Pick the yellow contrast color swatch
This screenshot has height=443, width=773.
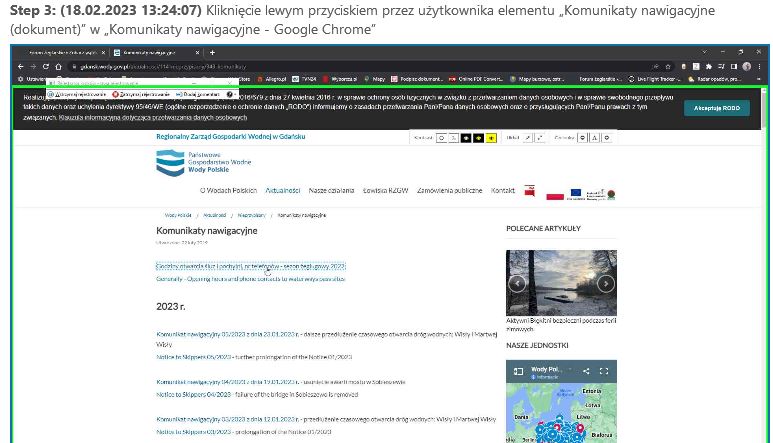[491, 137]
